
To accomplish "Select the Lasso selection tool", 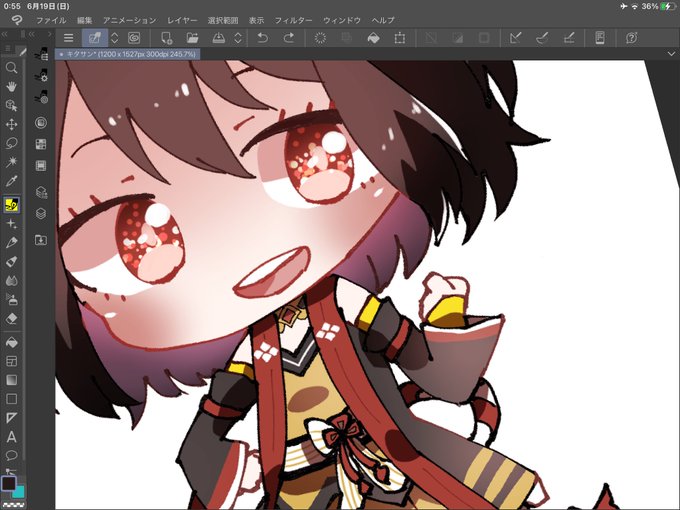I will pos(12,143).
